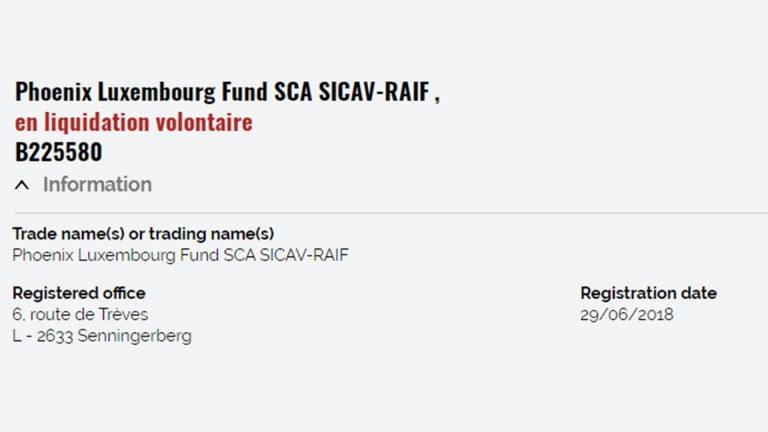The height and width of the screenshot is (432, 768).
Task: Click the 'L - 2633 Senningerberg' address line
Action: tap(101, 336)
